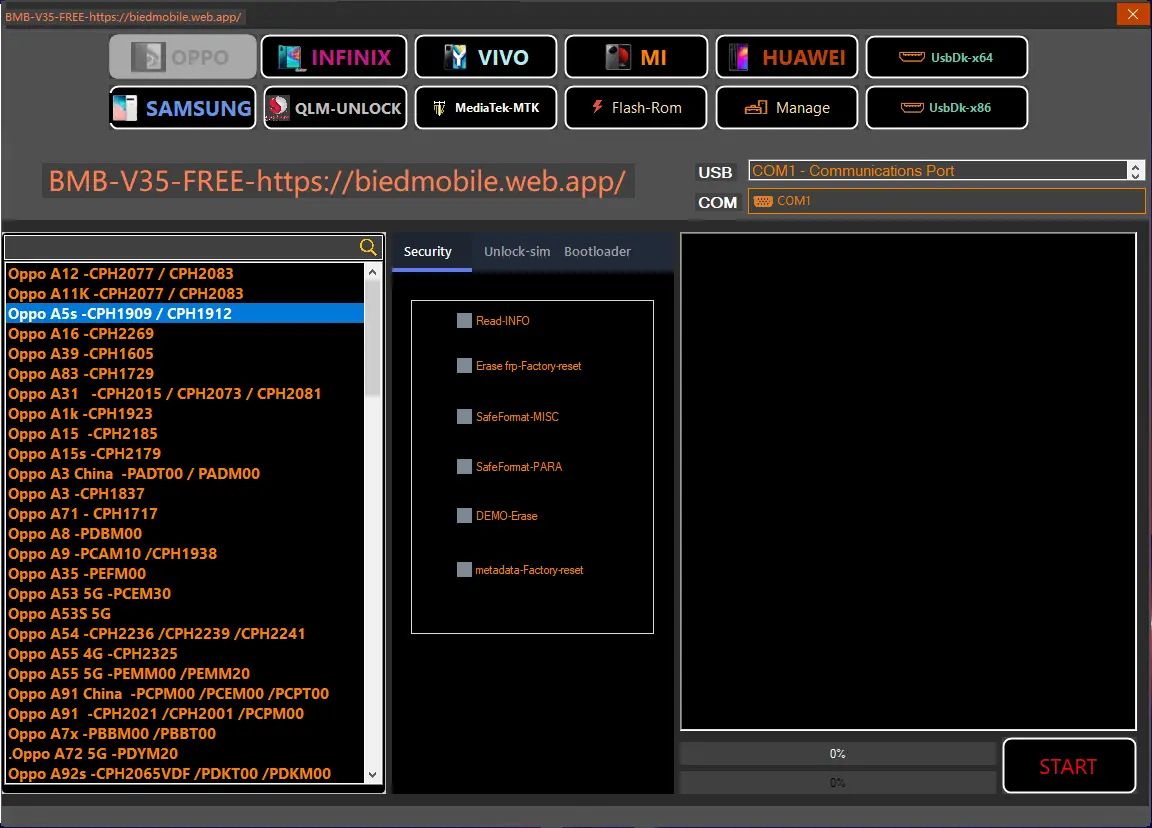Select Oppo A31 -CPH2015 / CPH2073 / CPH2081

(185, 393)
